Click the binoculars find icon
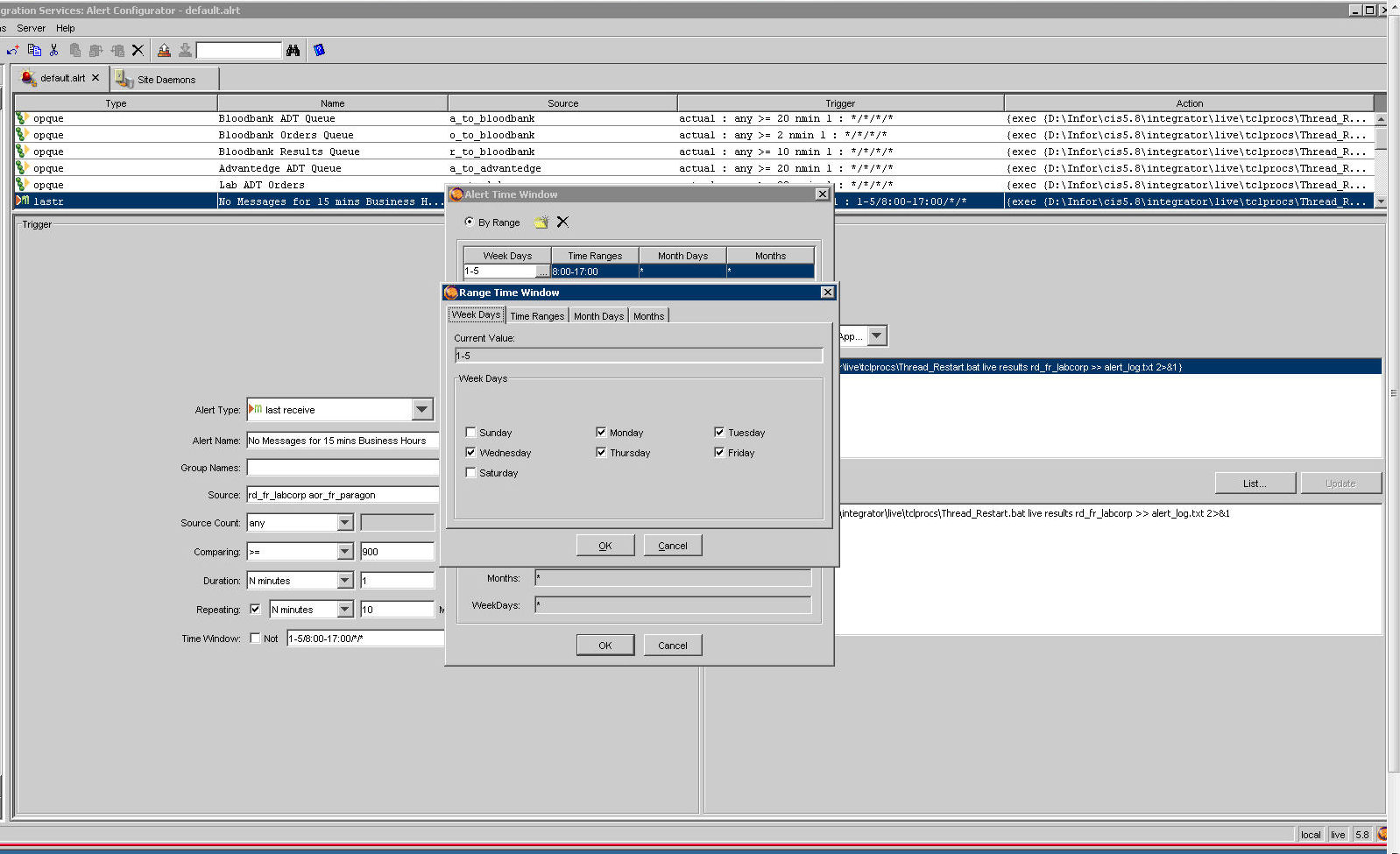The height and width of the screenshot is (854, 1400). point(293,50)
